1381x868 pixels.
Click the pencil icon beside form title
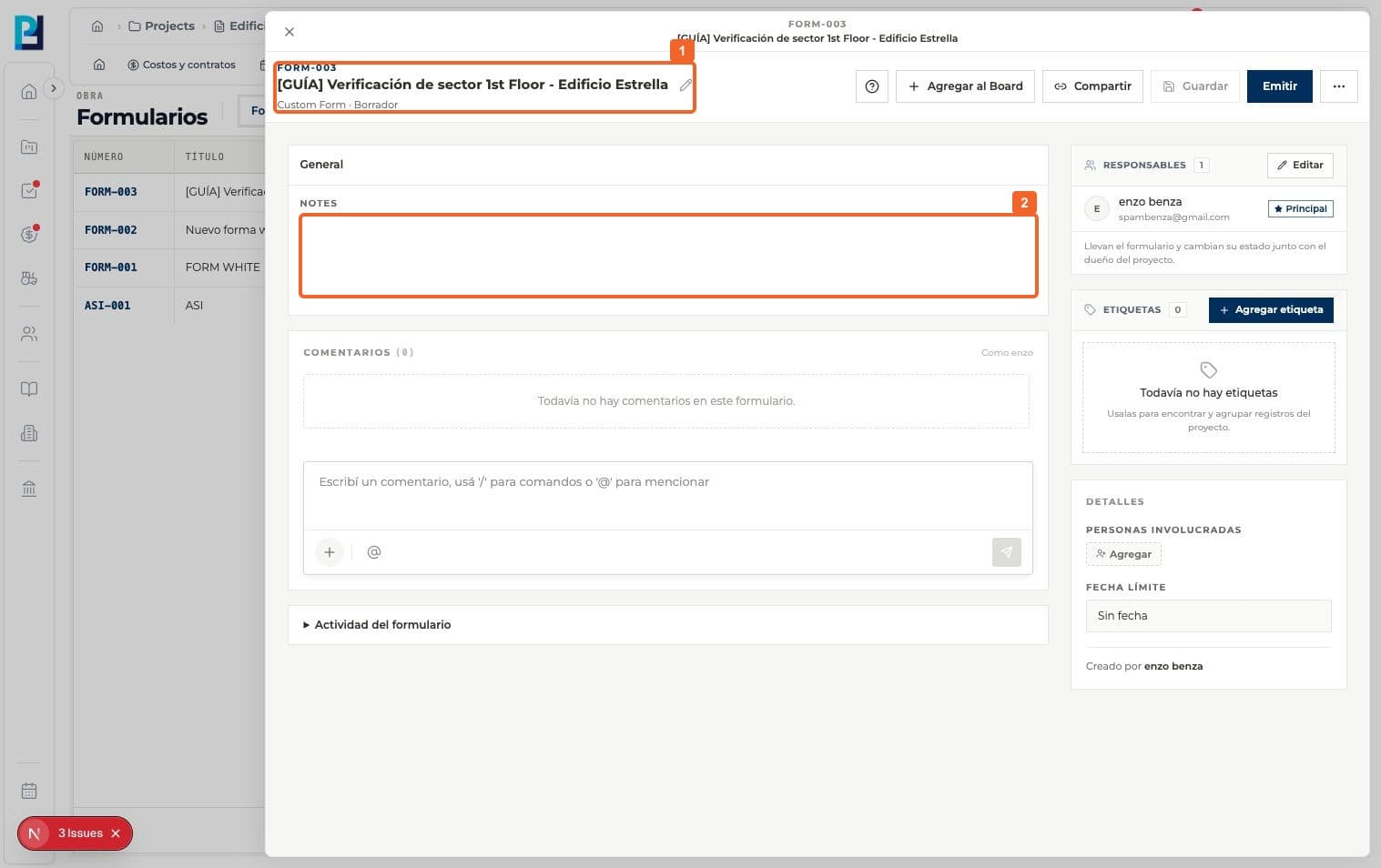click(x=685, y=85)
